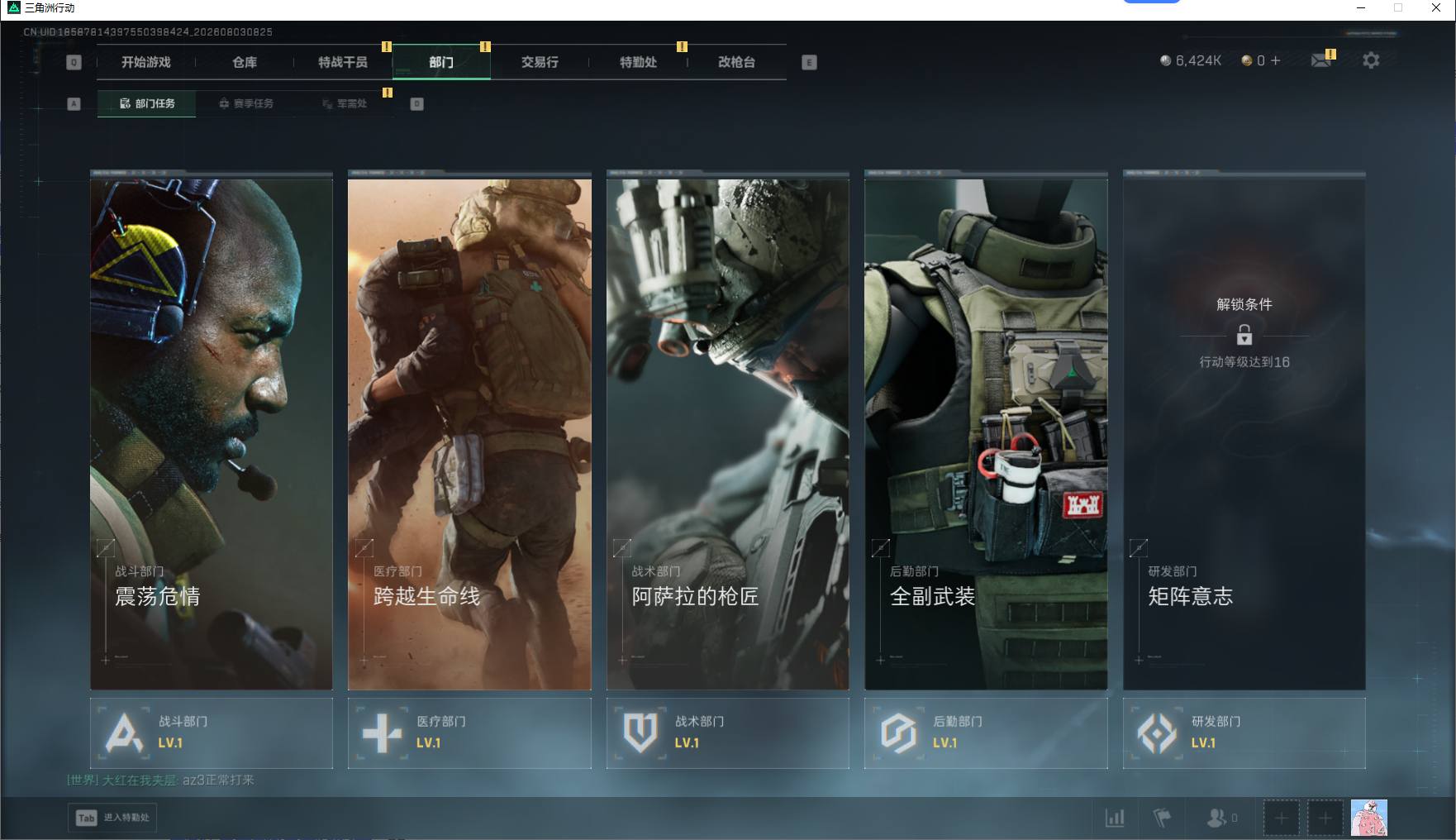1456x840 pixels.
Task: Switch to the 赛季任务 sub-tab
Action: point(246,103)
